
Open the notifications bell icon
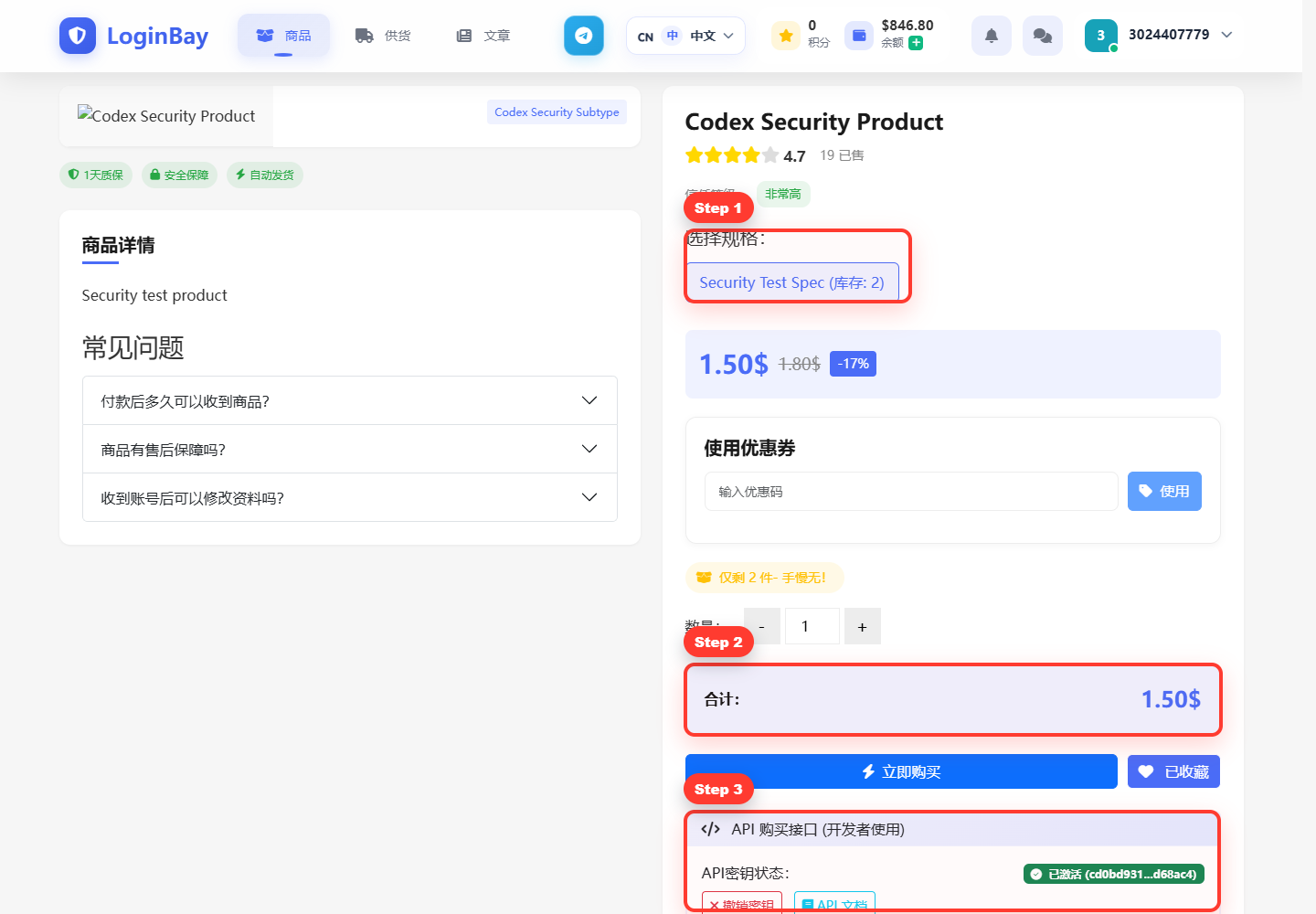[x=992, y=36]
